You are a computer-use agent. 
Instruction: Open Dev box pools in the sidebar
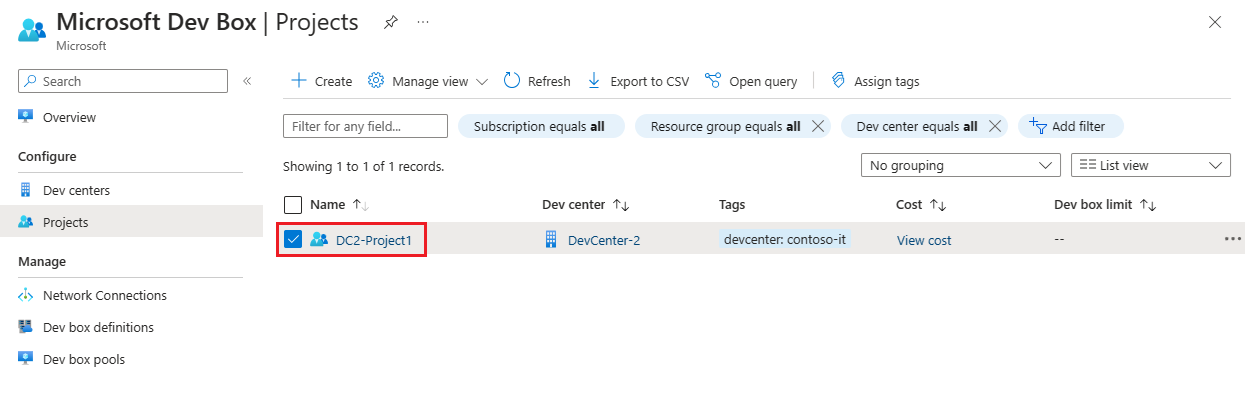(x=84, y=359)
